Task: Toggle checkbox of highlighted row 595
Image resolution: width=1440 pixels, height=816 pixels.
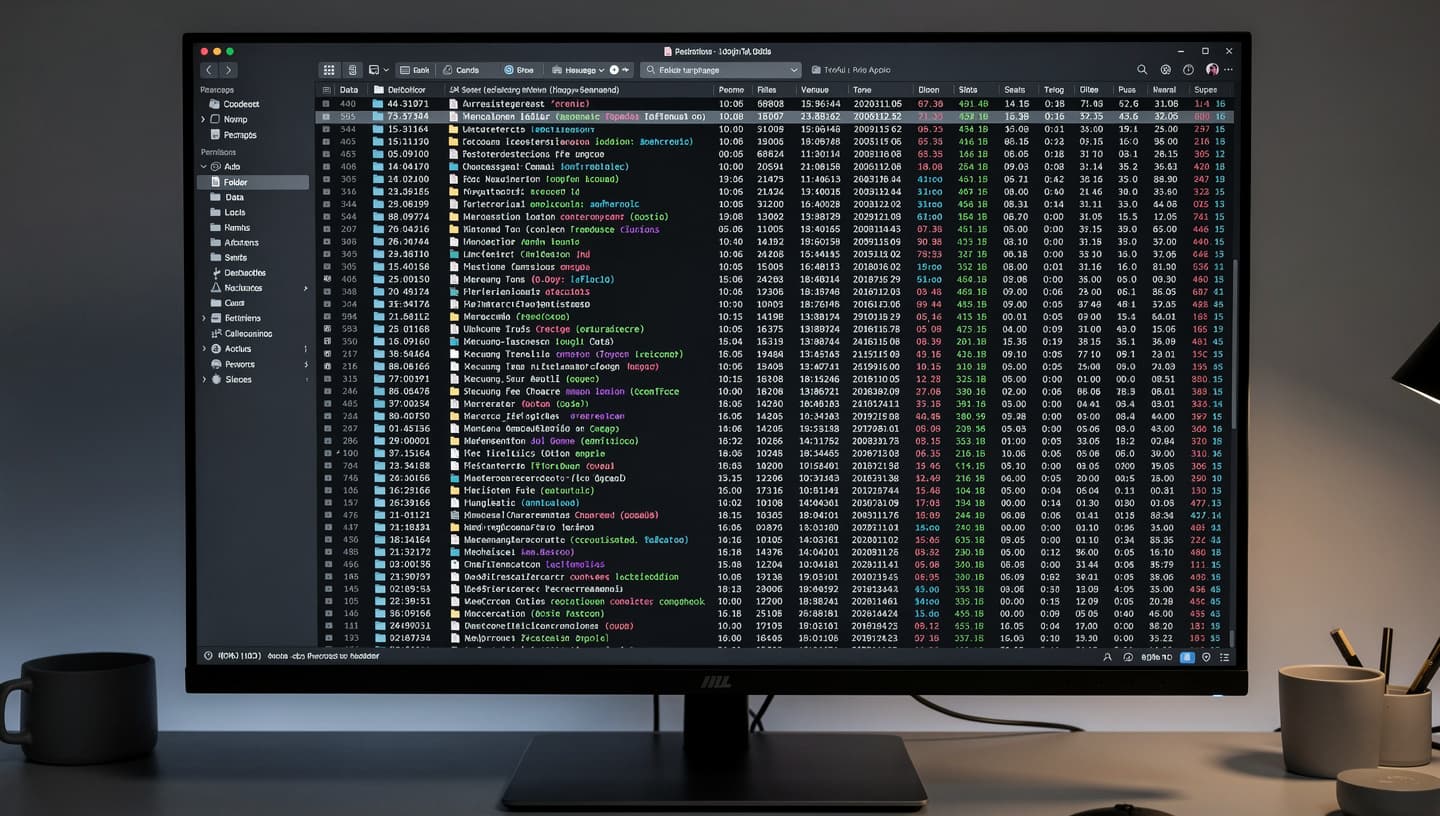Action: tap(326, 117)
